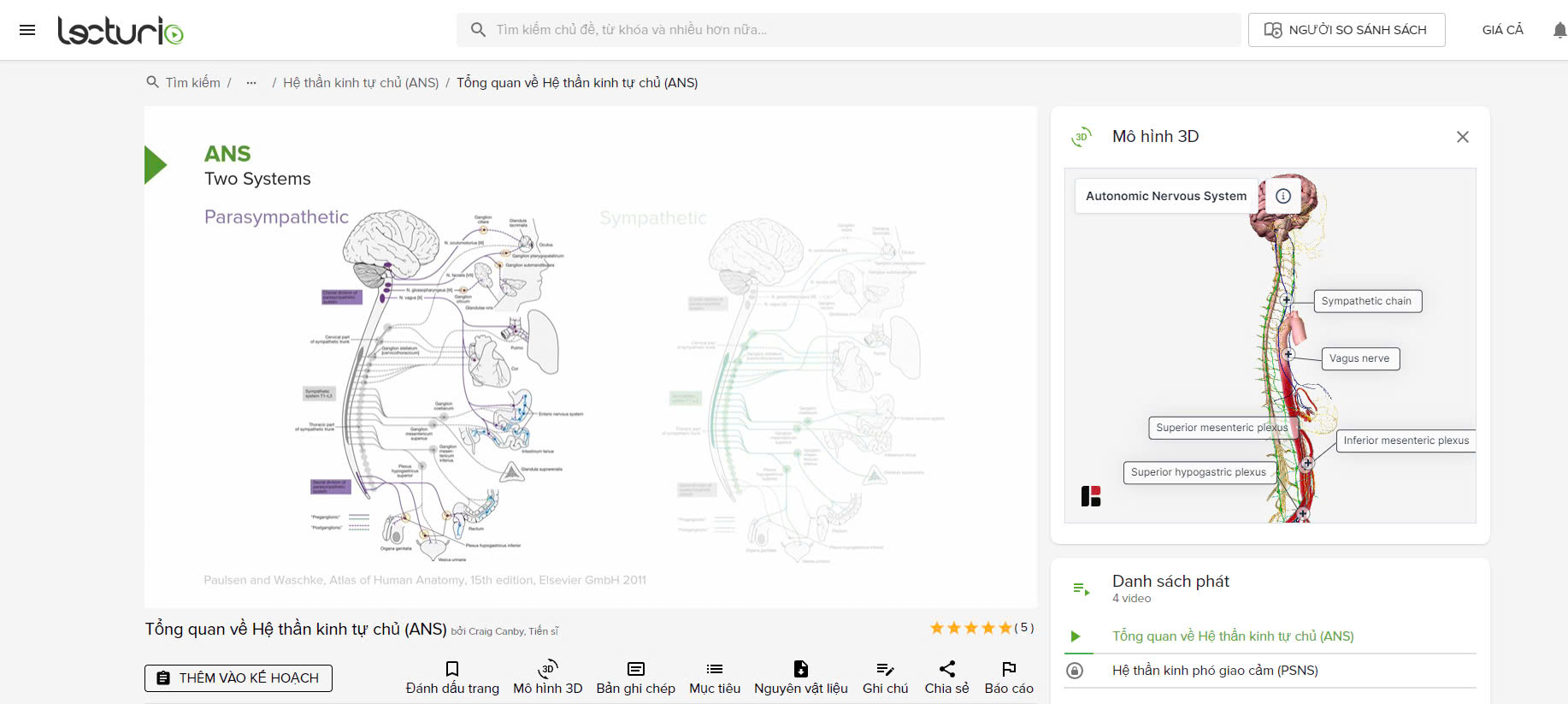Screen dimensions: 1568x704
Task: Open the Nguyên vật liệu materials icon
Action: click(x=801, y=669)
